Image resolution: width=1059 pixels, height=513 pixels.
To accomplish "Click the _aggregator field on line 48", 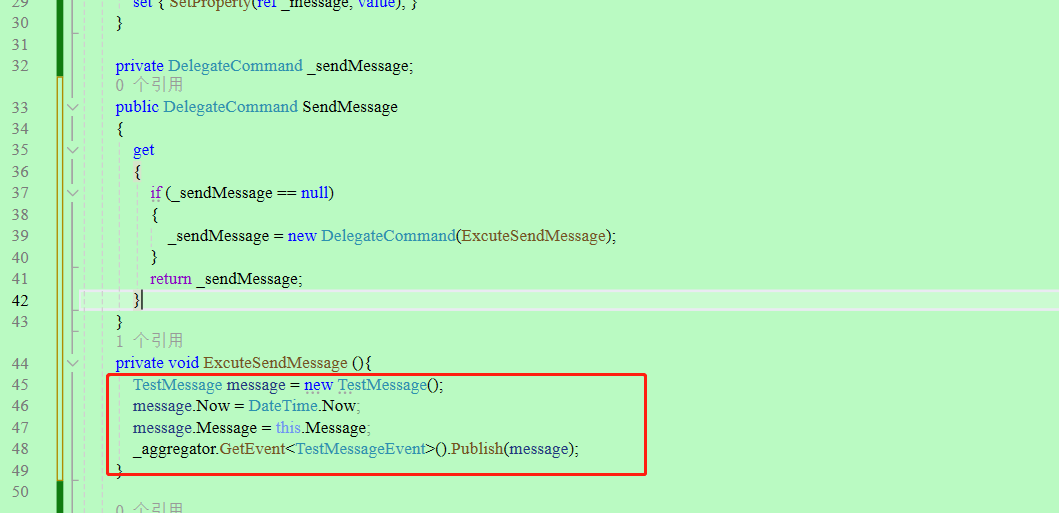I will tap(174, 450).
